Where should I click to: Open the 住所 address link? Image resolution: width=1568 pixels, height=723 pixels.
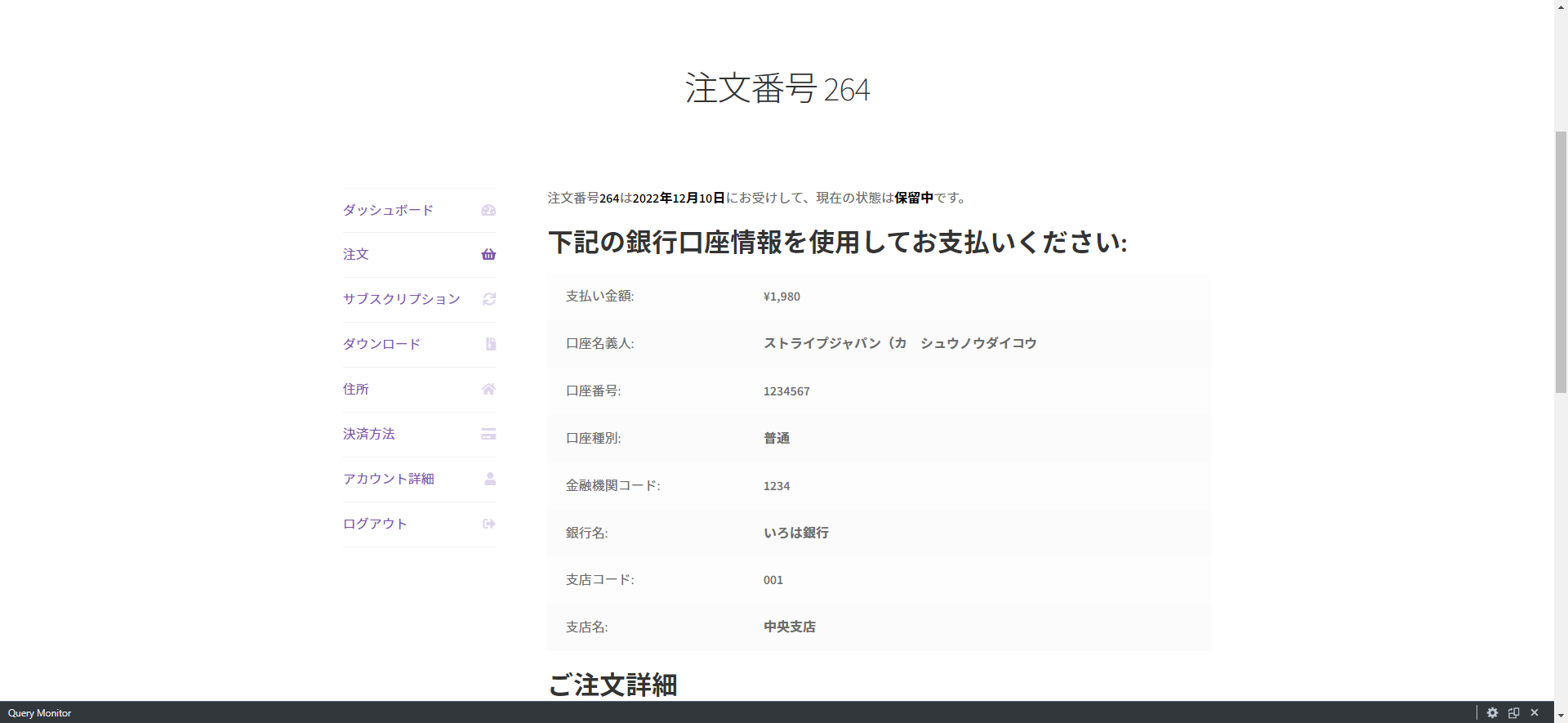coord(356,389)
